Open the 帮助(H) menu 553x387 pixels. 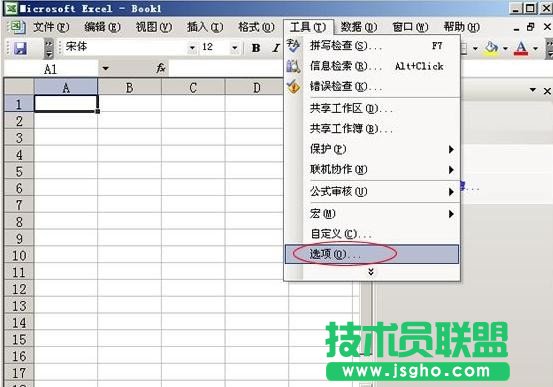coord(461,27)
